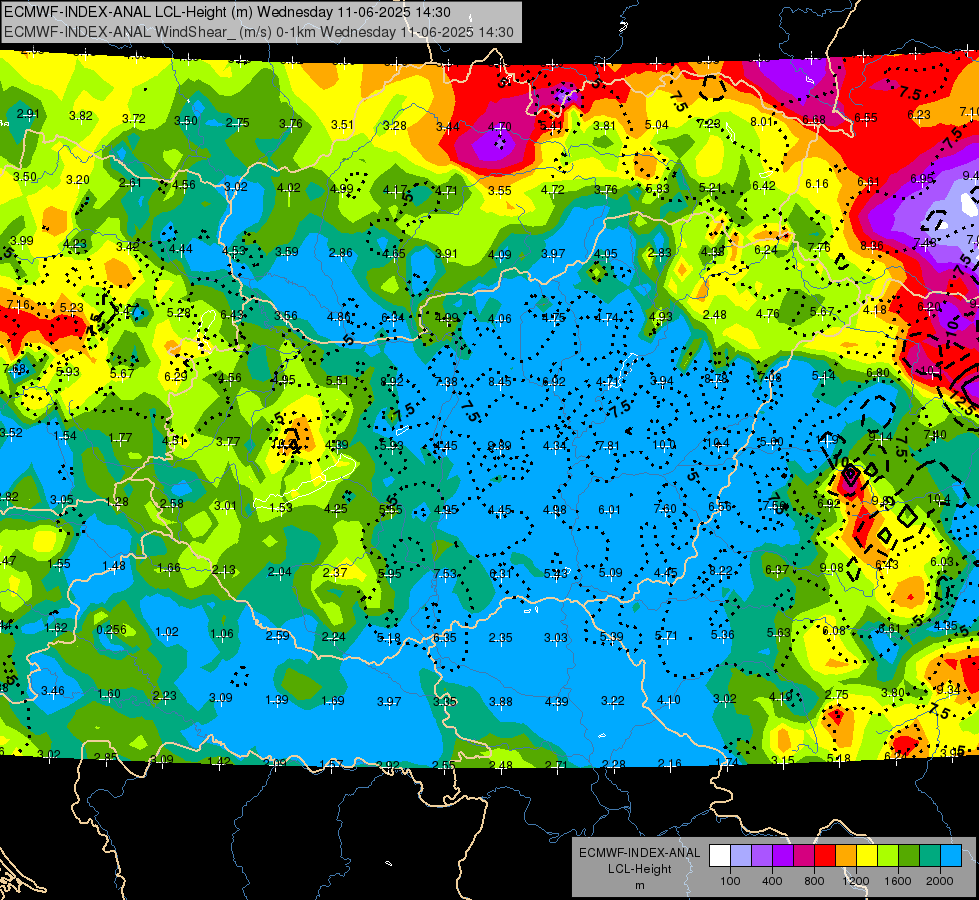Viewport: 979px width, 900px height.
Task: Click the grid value 4.70
Action: [499, 126]
